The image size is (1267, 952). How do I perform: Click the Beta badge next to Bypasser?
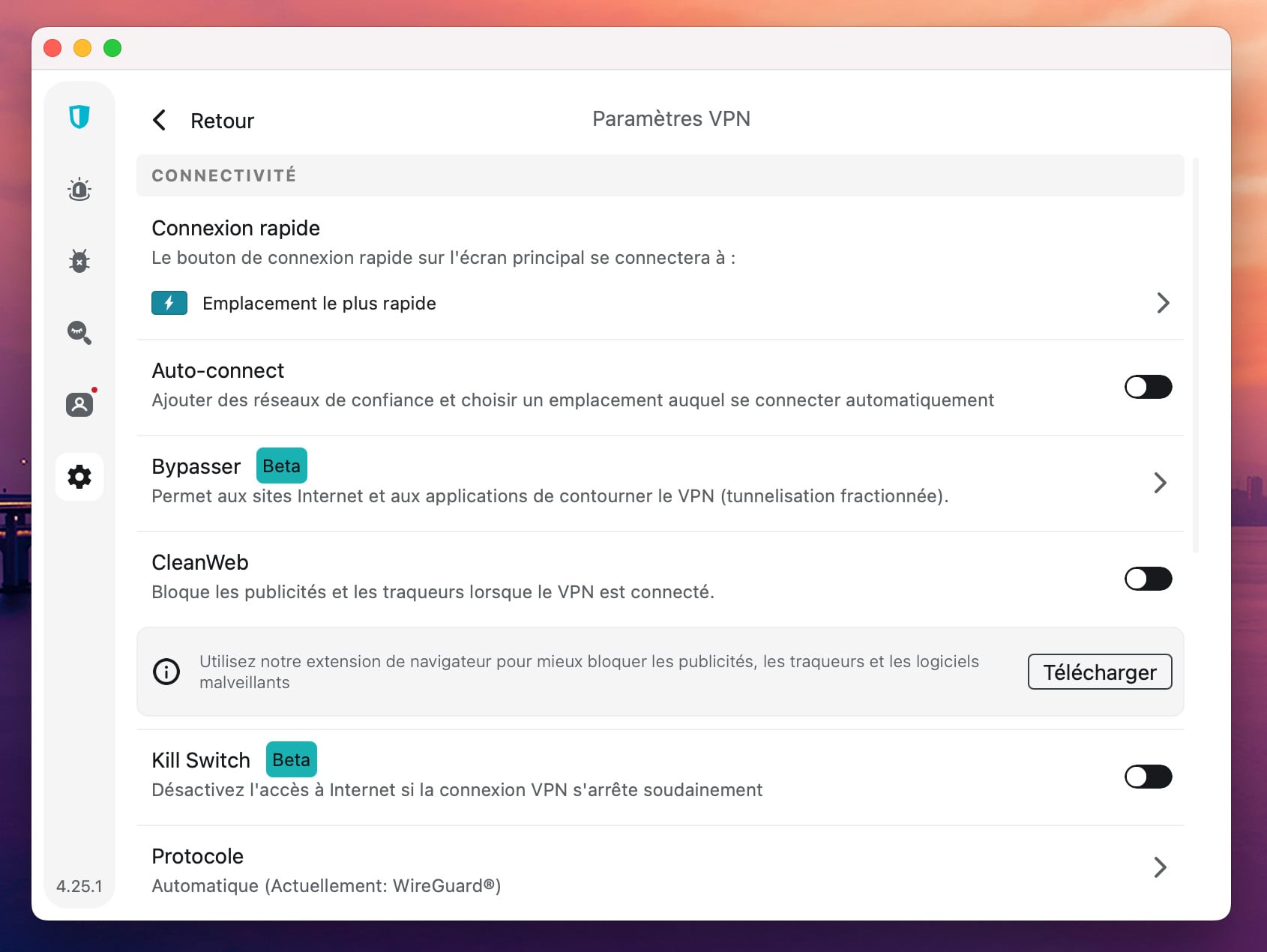(282, 466)
